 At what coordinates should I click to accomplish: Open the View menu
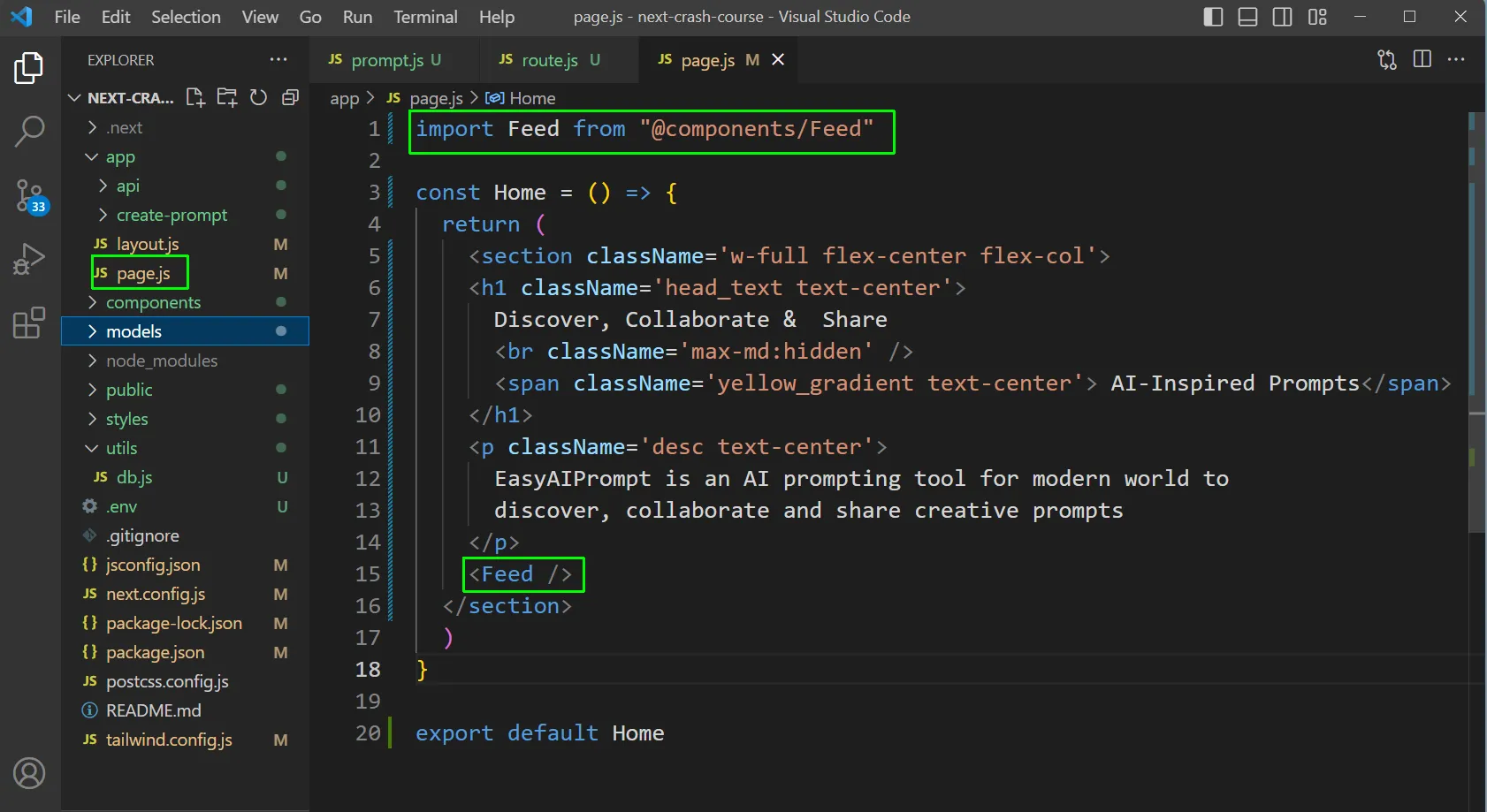coord(260,17)
